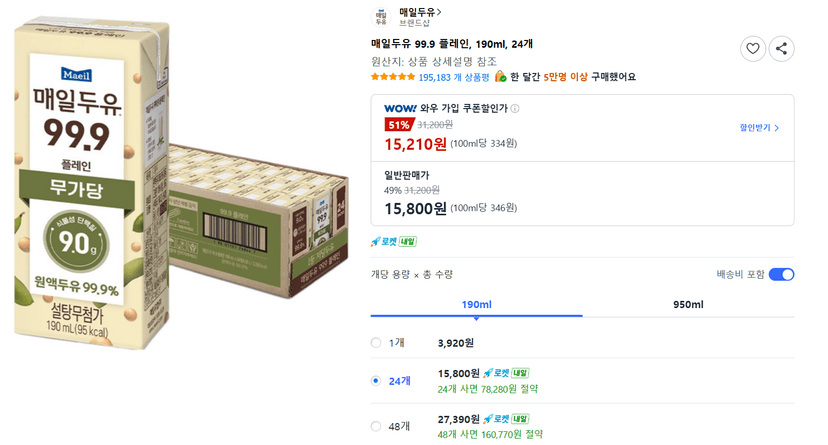Click the share icon button
This screenshot has height=445, width=828.
[781, 49]
